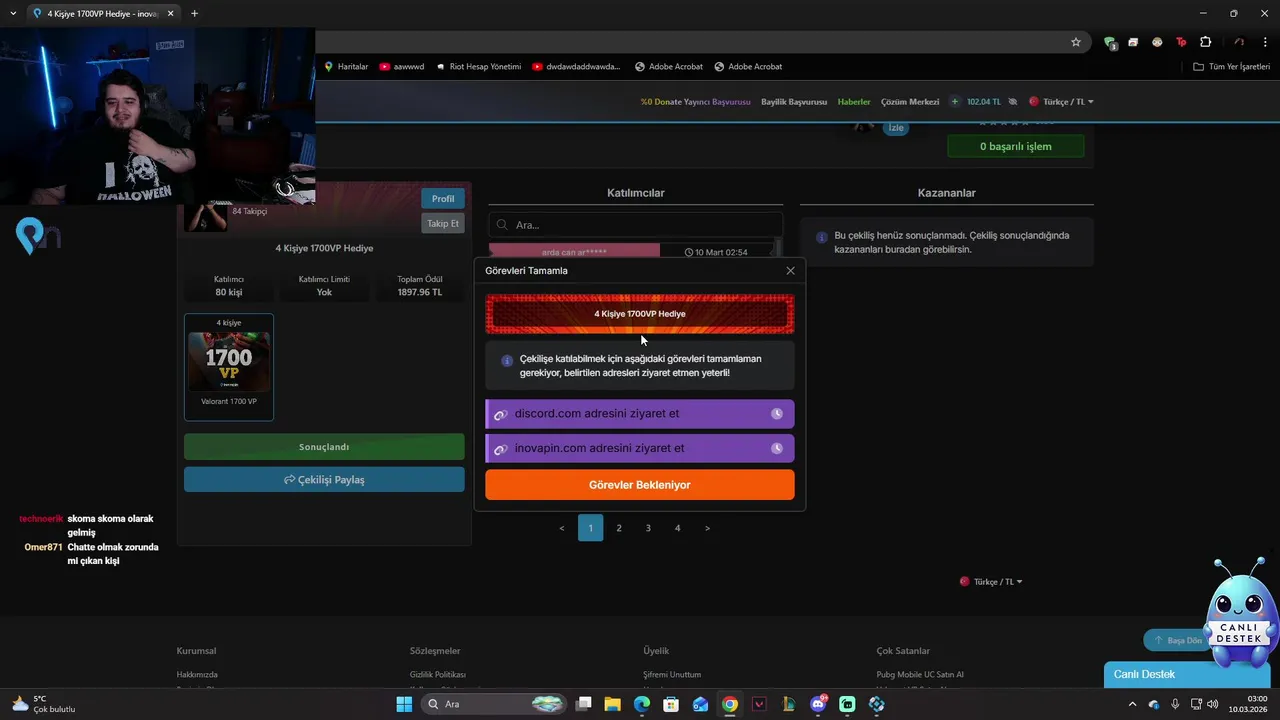
Task: Open Hakkımızda footer link
Action: 197,675
